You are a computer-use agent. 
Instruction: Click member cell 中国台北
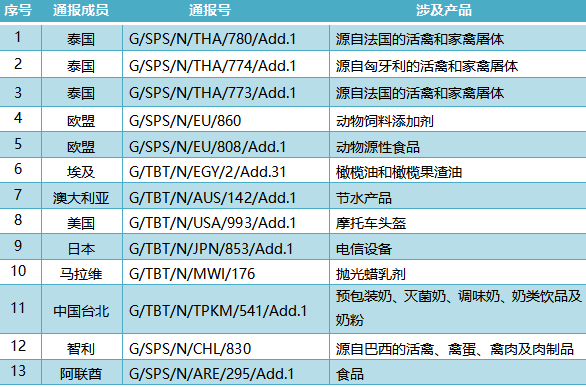click(81, 311)
